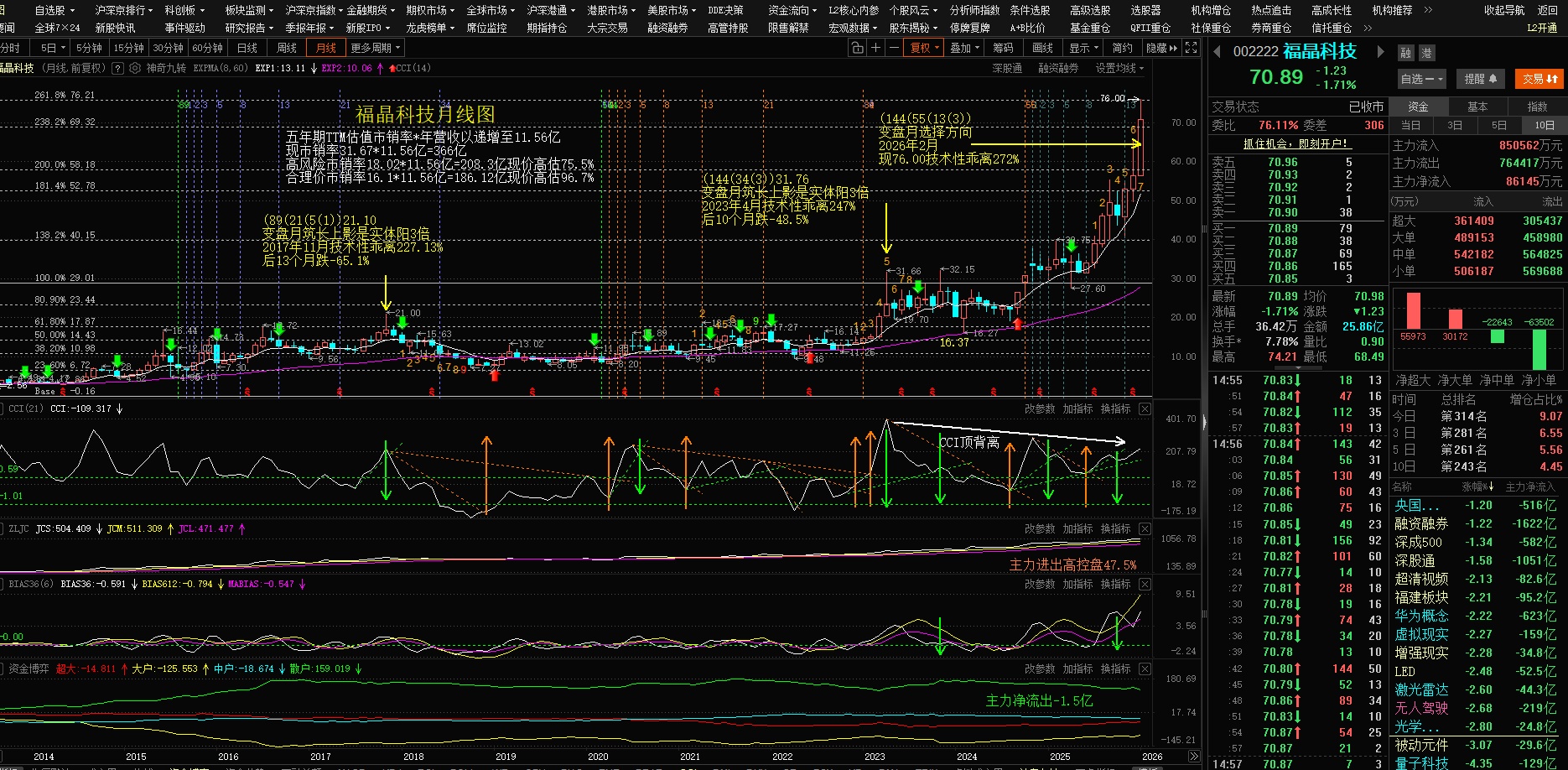
Task: Select the 指数 tab
Action: pos(1537,107)
